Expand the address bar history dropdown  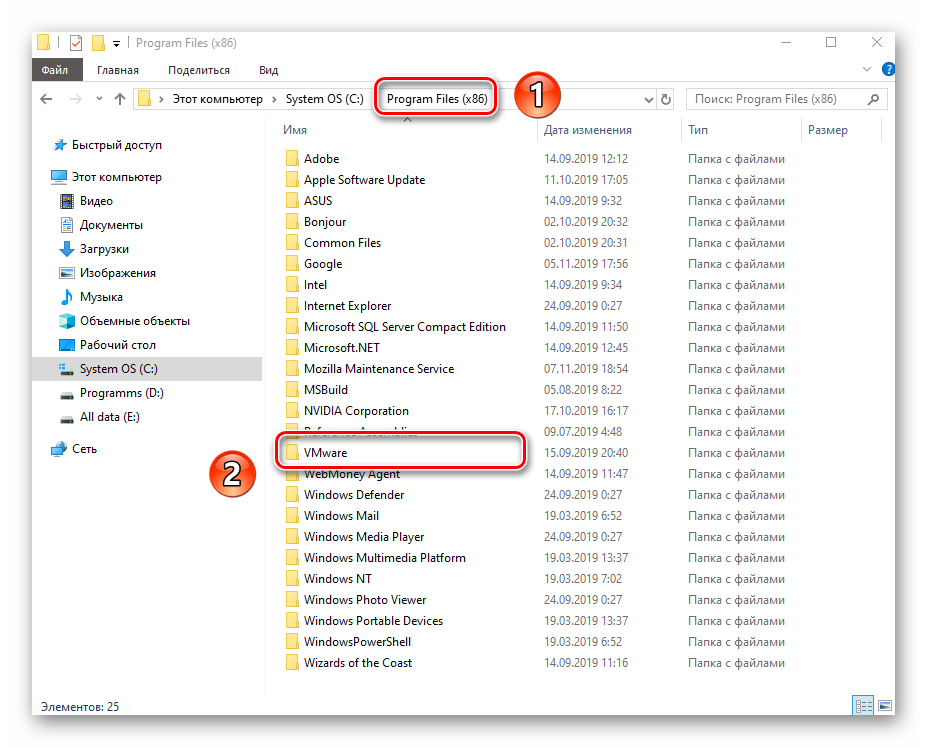(x=648, y=99)
